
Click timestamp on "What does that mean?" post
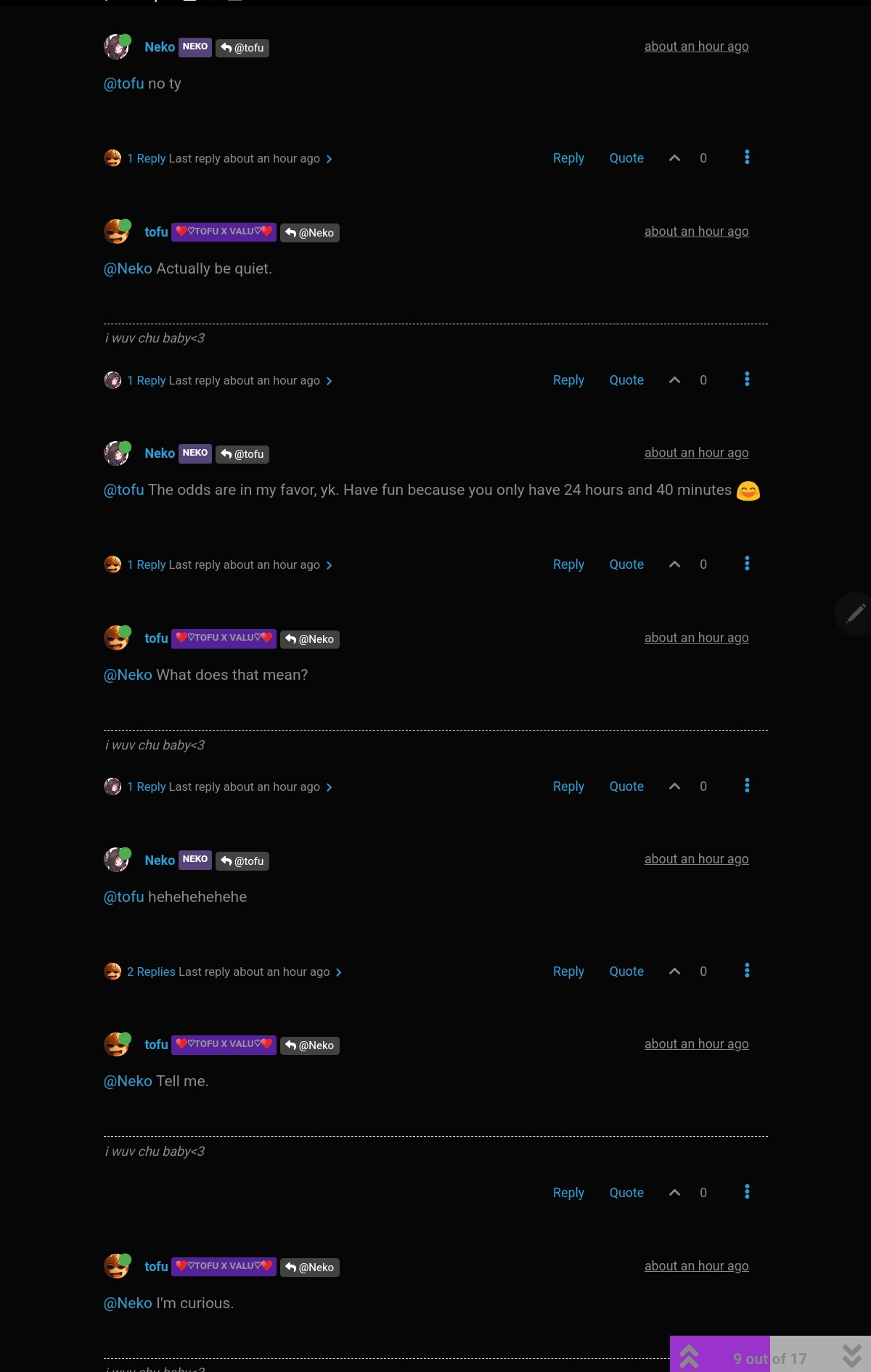pyautogui.click(x=696, y=638)
